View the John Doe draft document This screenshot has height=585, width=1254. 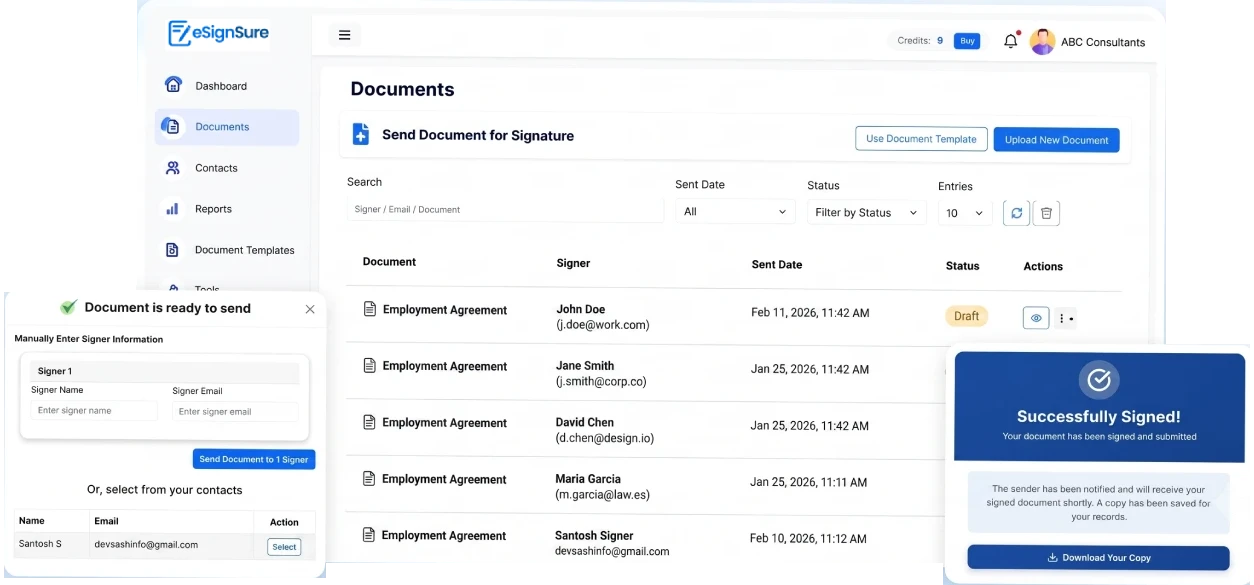click(1036, 318)
